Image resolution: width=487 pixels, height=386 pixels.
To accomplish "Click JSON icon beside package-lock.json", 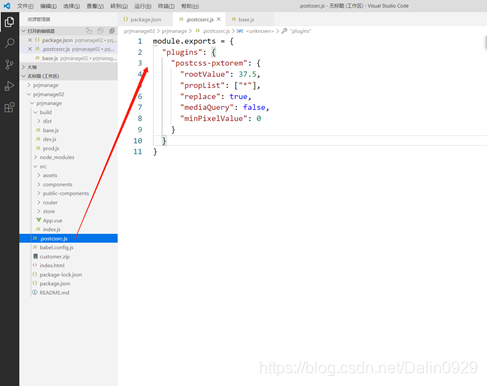I will click(35, 274).
